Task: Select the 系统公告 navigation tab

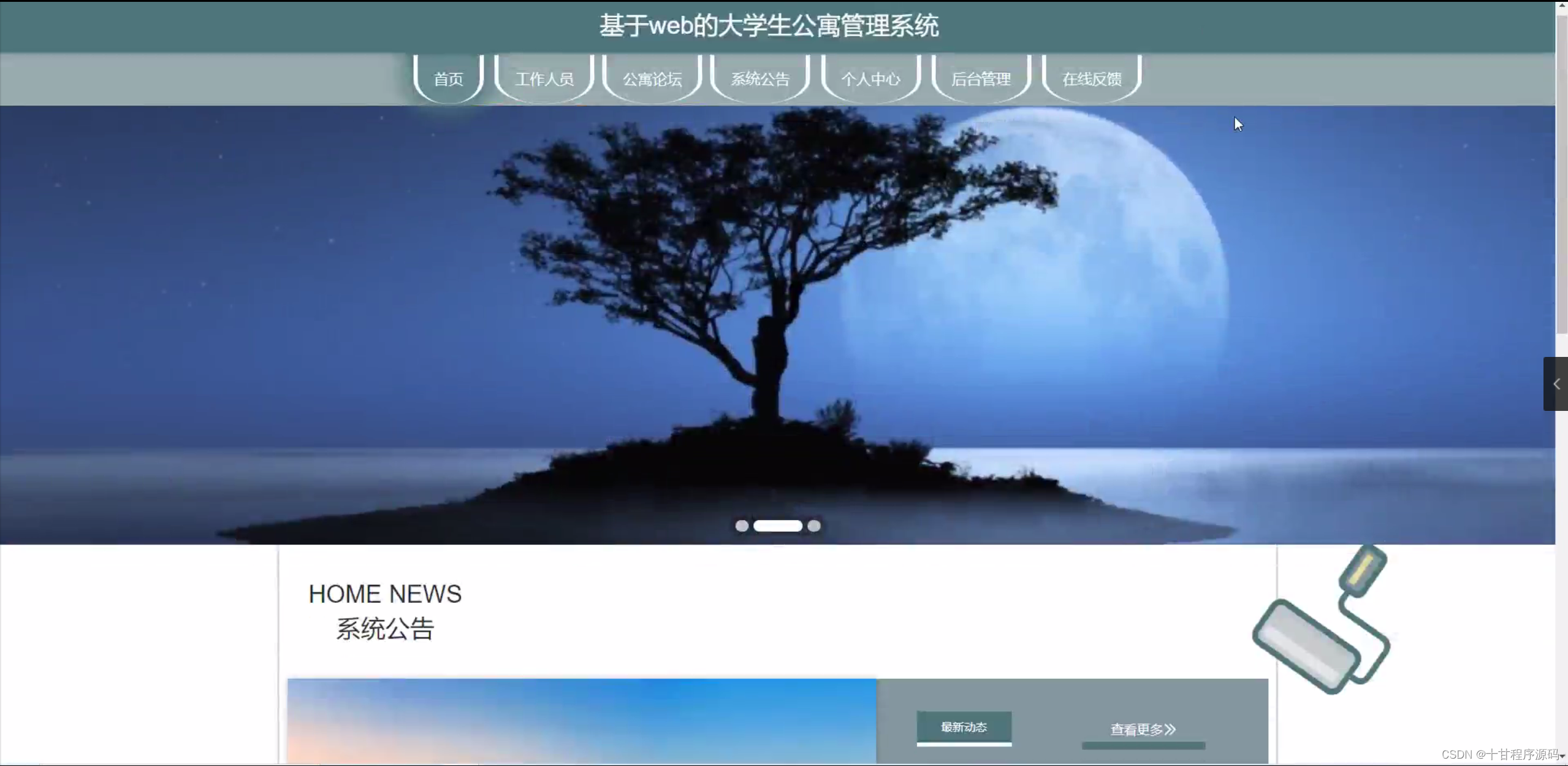Action: click(760, 79)
